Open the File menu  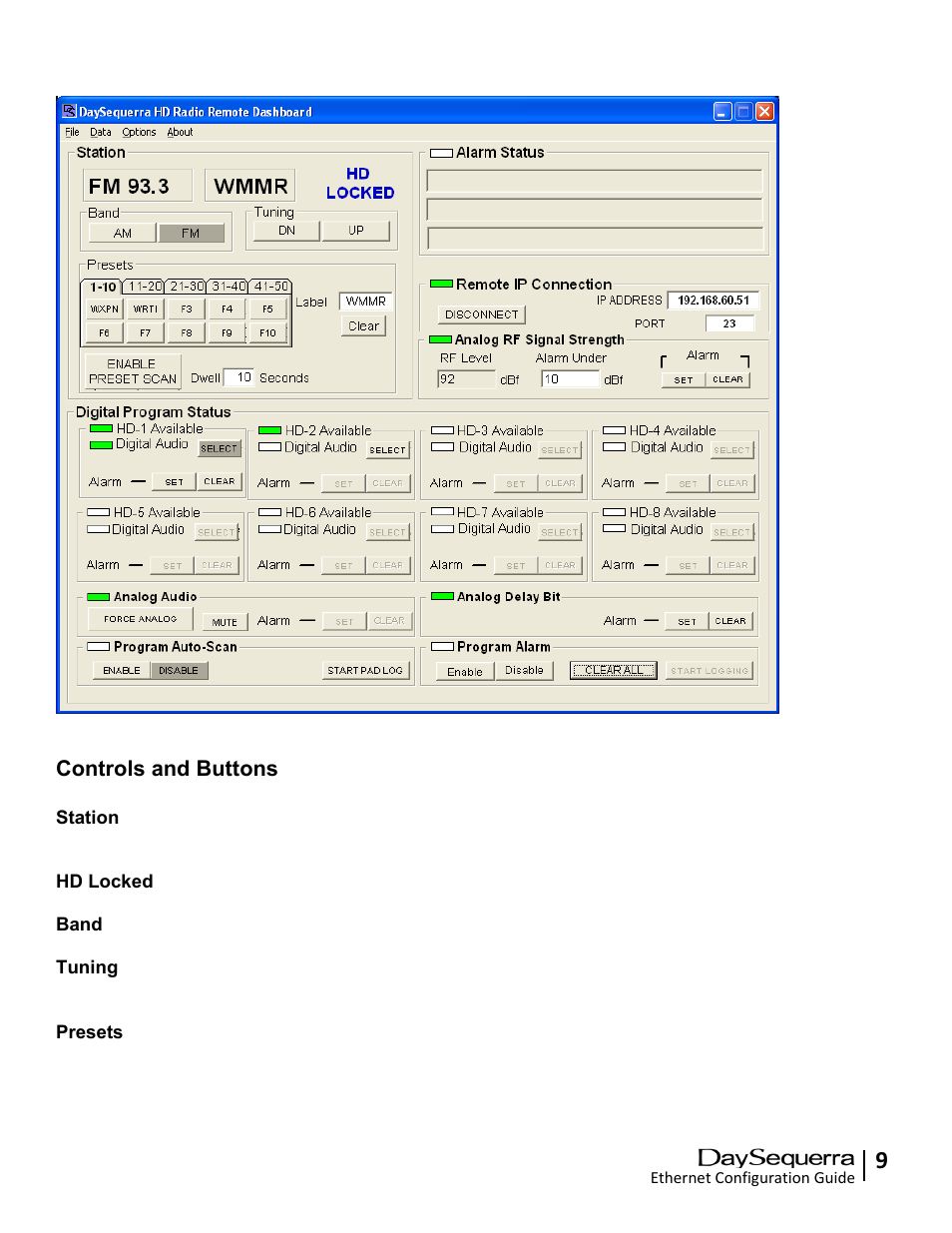(72, 132)
